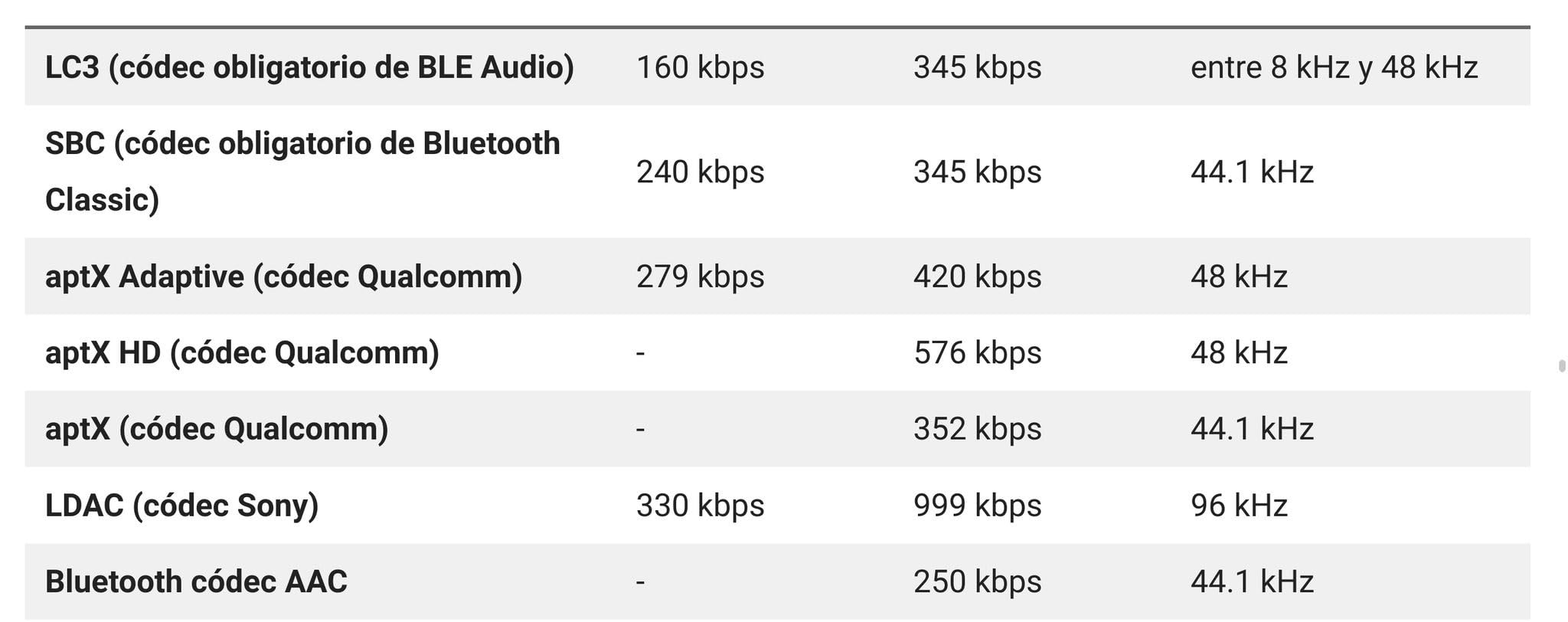Click the dash in the aptX HD row

click(x=641, y=353)
